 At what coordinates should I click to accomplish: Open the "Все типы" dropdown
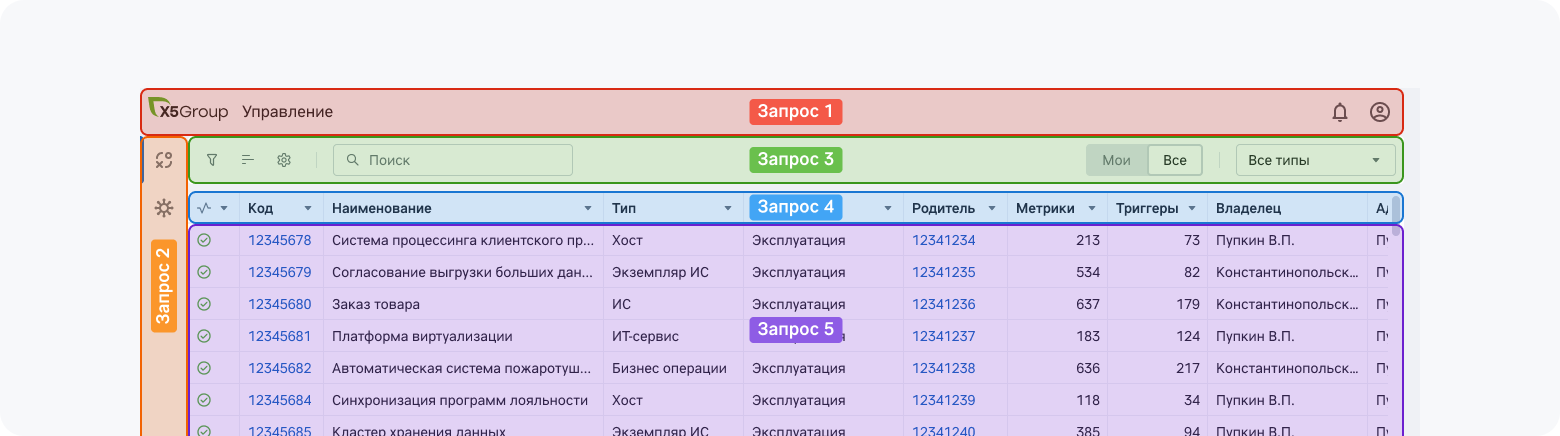point(1315,160)
